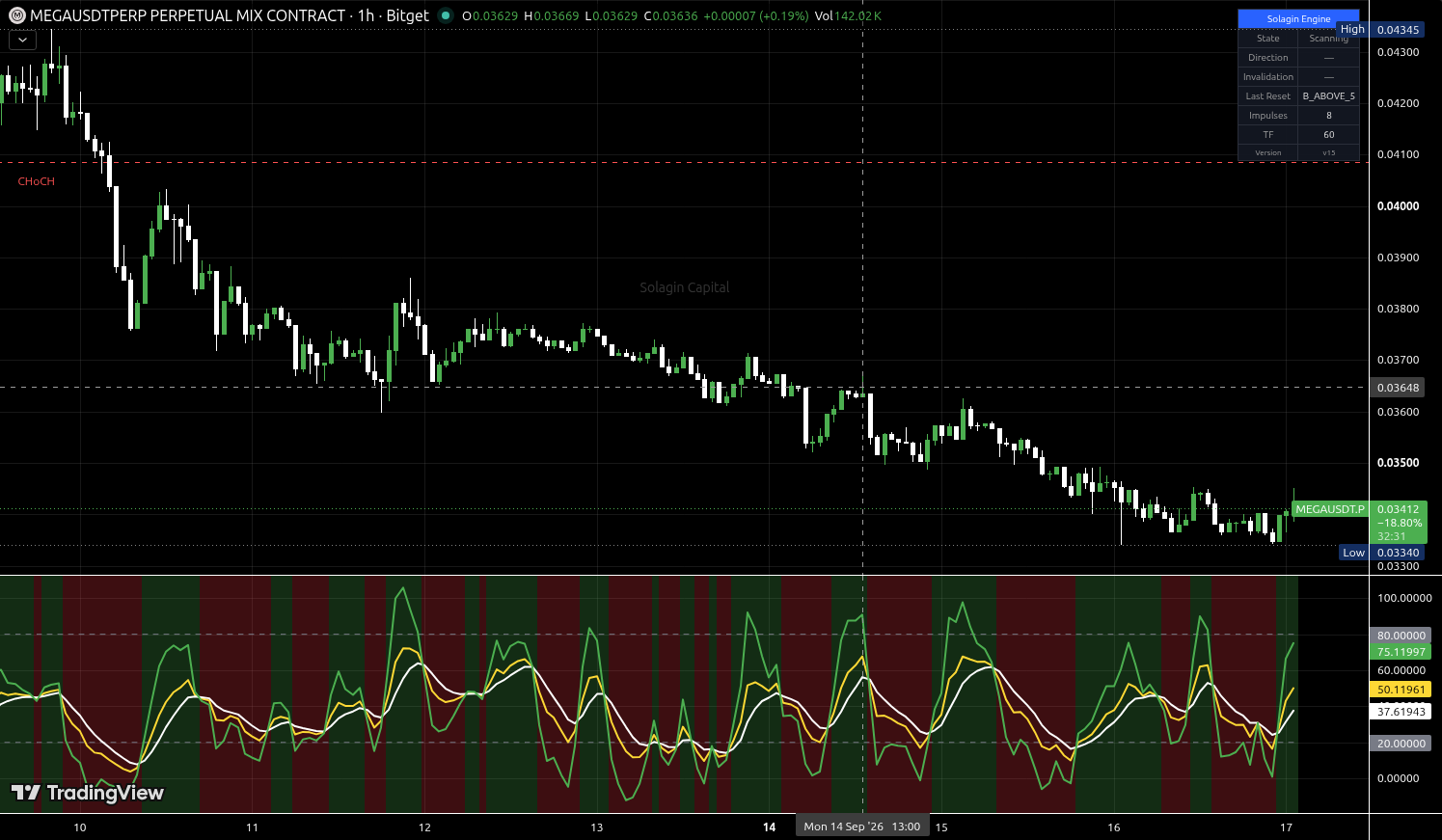The width and height of the screenshot is (1442, 840).
Task: Click the Version row label
Action: [1268, 152]
